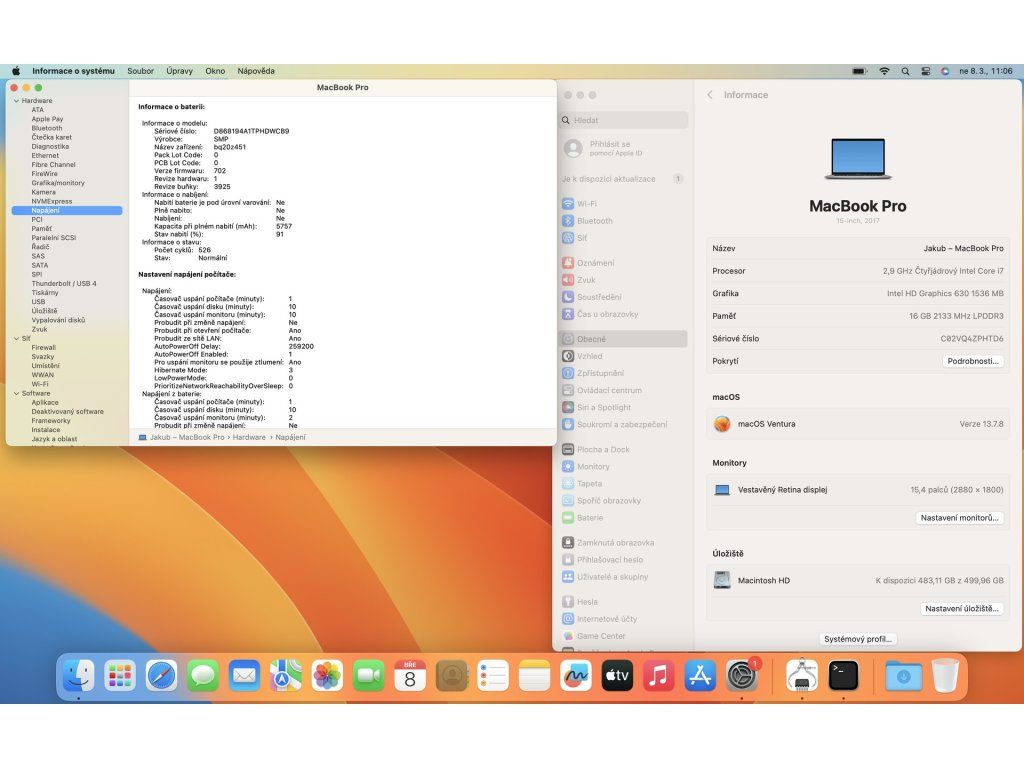Collapse the Síť section in sidebar
This screenshot has width=1024, height=768.
[x=16, y=338]
